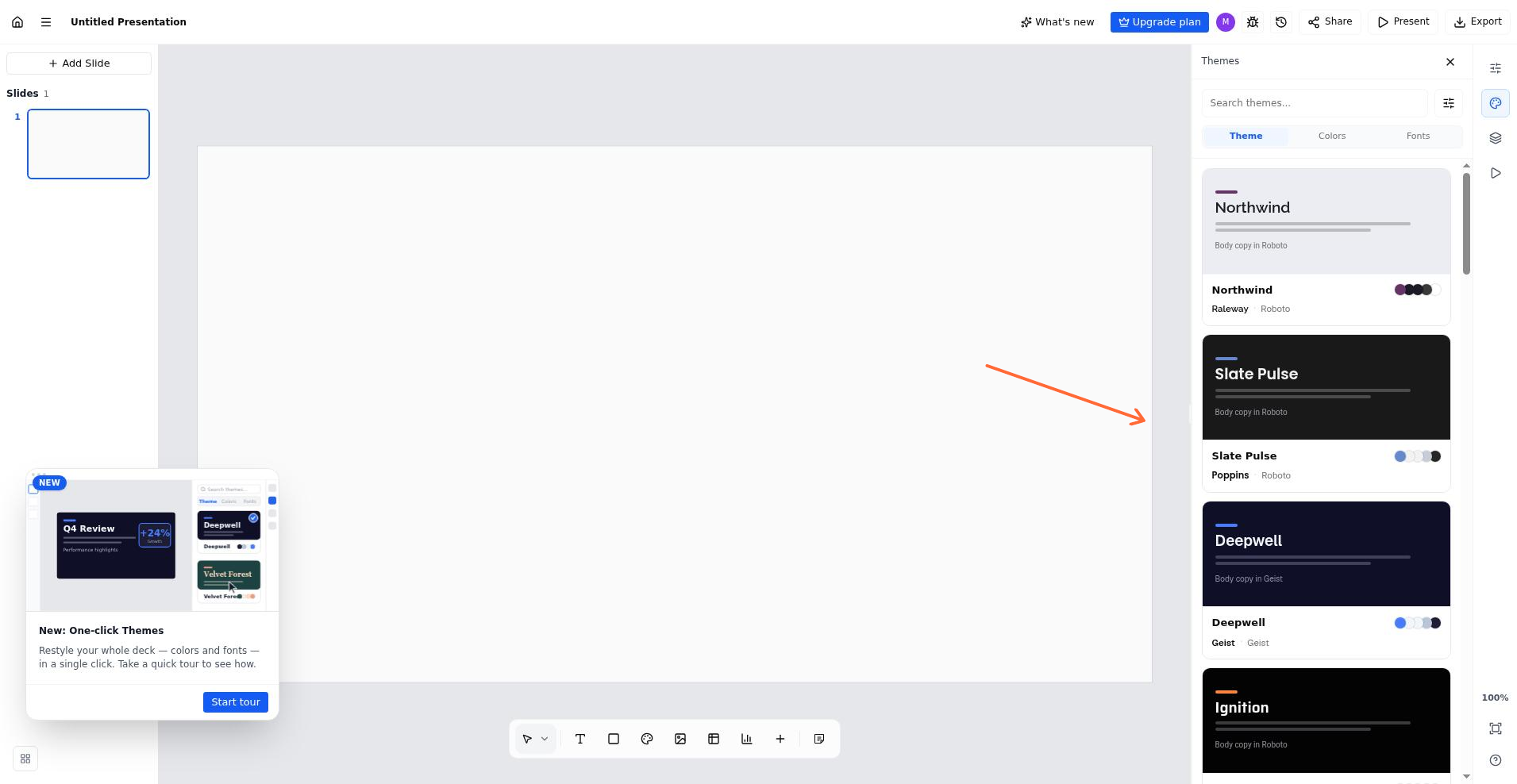Click the Geist heading font label under Deepwell
Screen dimensions: 1517x784
coord(1222,643)
